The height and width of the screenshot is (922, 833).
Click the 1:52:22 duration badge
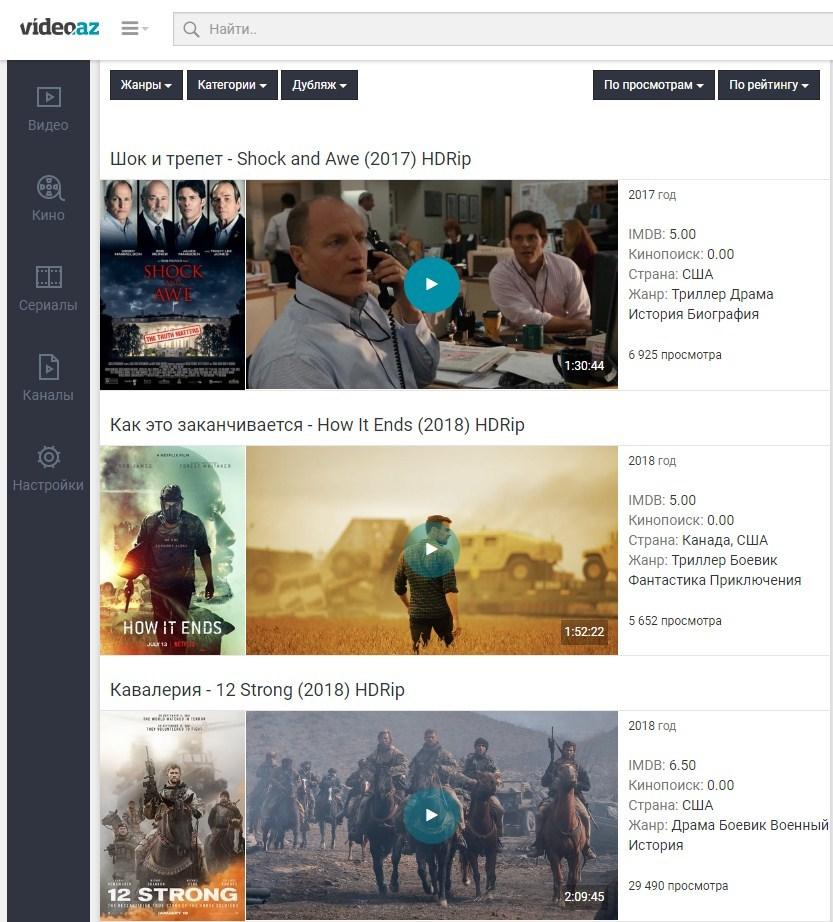[584, 632]
